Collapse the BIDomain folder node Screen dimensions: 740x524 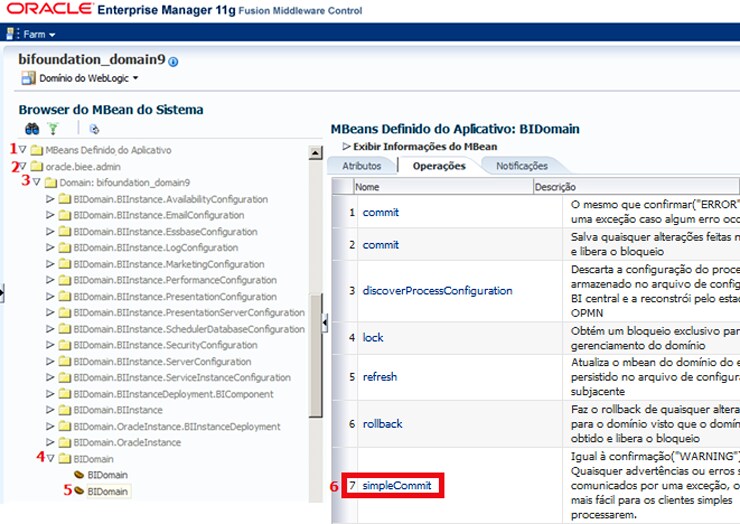click(50, 458)
